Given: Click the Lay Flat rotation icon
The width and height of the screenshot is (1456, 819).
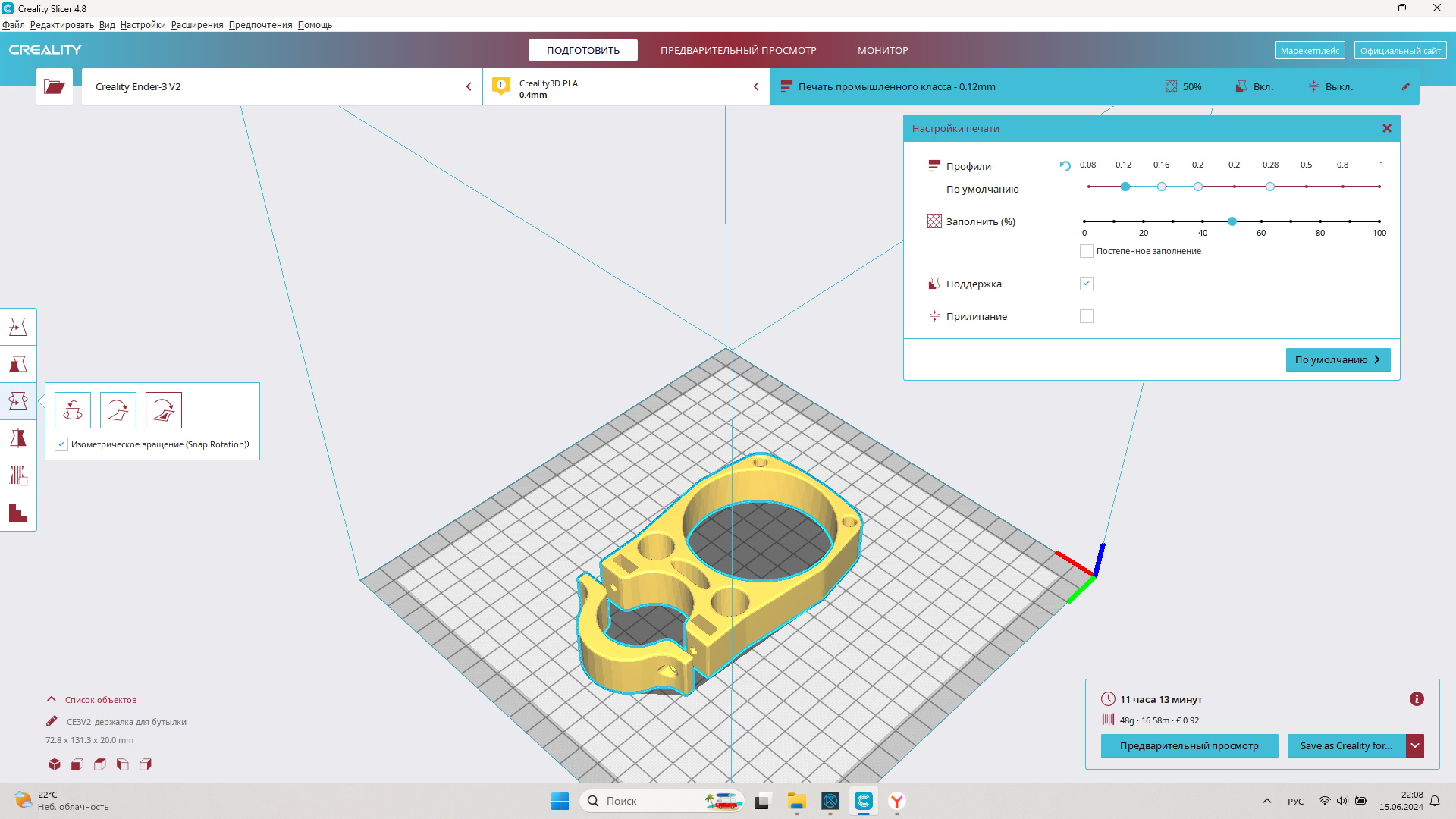Looking at the screenshot, I should tap(118, 410).
